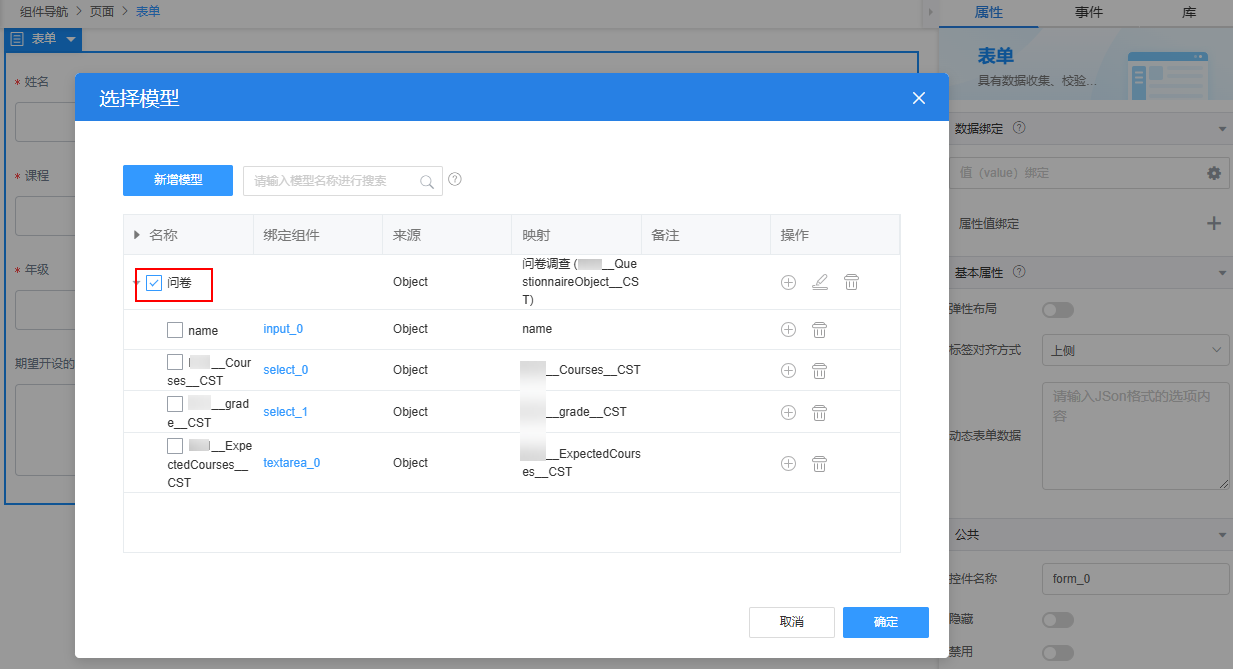Switch to the 库 tab

point(1188,12)
